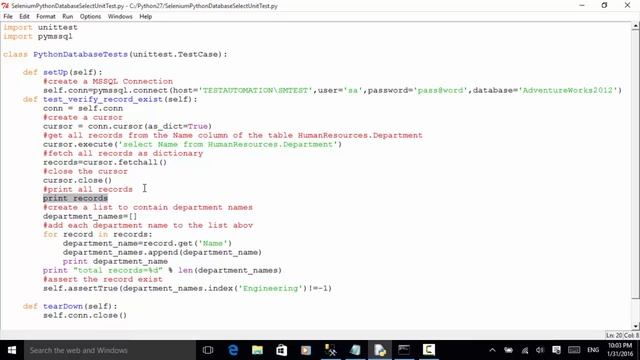640x360 pixels.
Task: Click on 'import unittest' line
Action: pos(40,27)
